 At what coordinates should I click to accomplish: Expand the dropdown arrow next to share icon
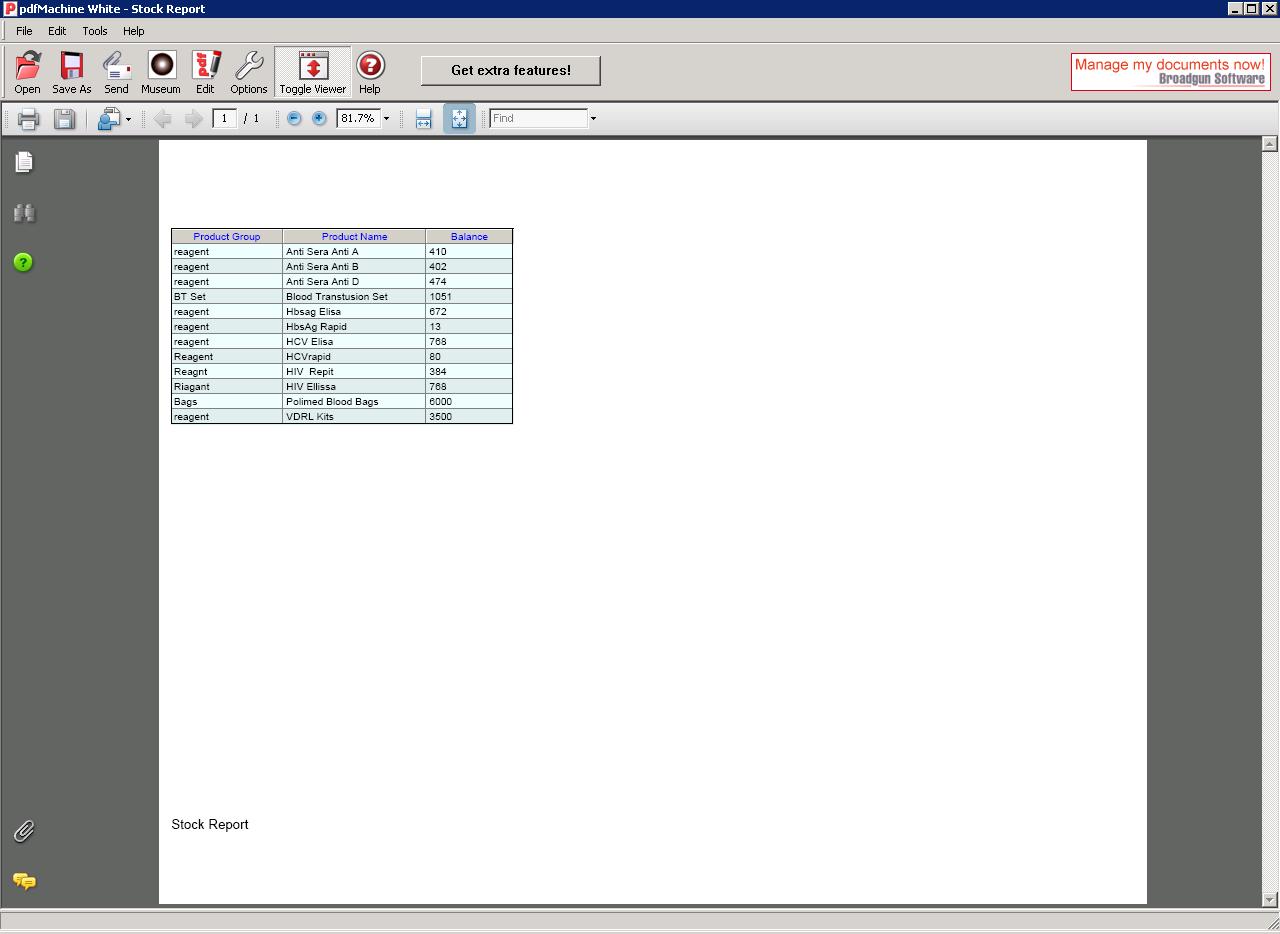pyautogui.click(x=128, y=120)
